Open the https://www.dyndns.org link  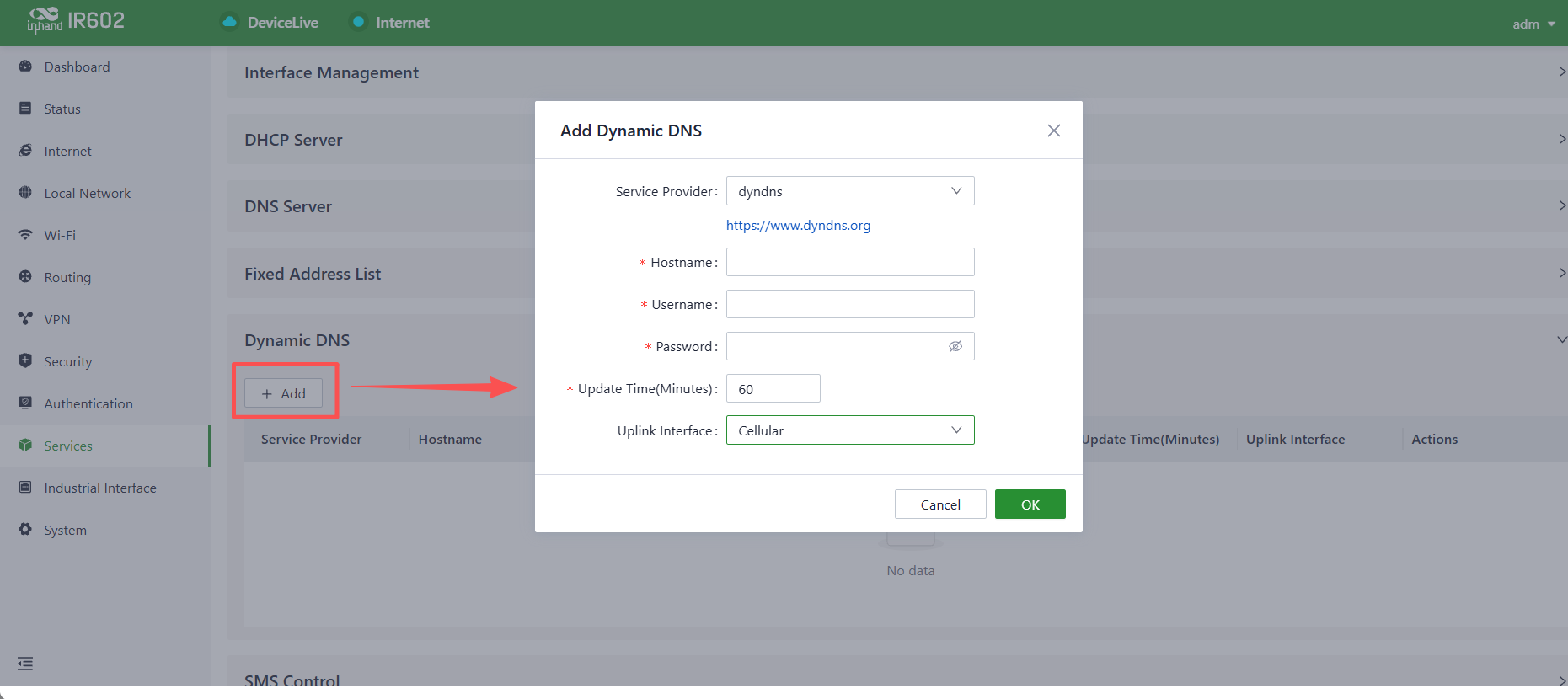coord(798,226)
